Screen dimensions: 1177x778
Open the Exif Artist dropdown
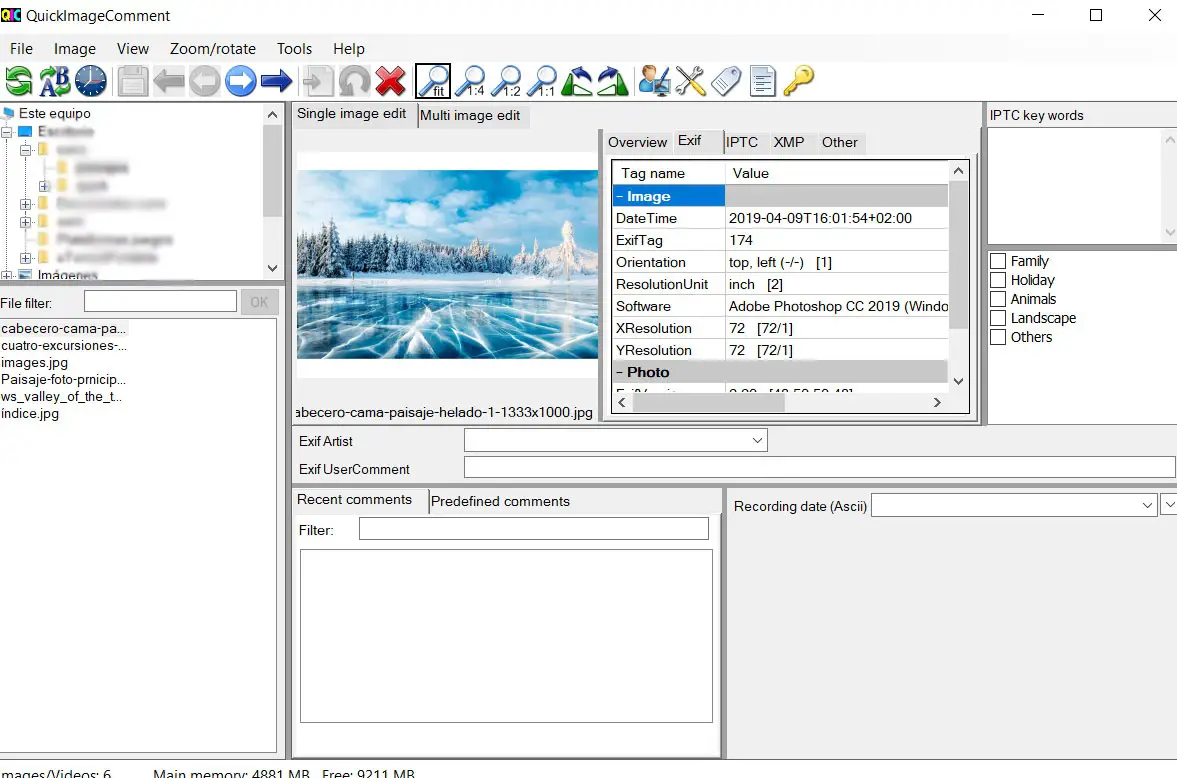(757, 440)
